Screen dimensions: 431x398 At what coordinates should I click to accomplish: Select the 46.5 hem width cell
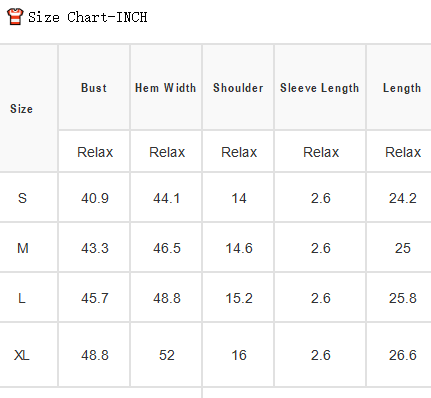pyautogui.click(x=167, y=248)
